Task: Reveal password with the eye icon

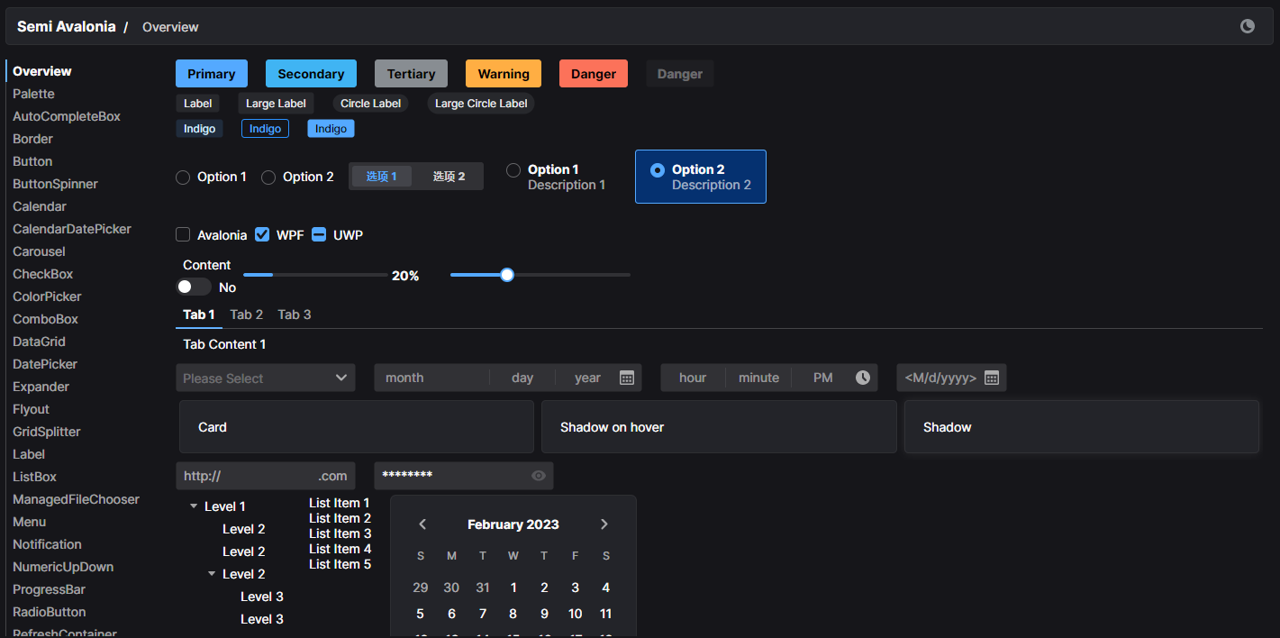Action: [538, 476]
